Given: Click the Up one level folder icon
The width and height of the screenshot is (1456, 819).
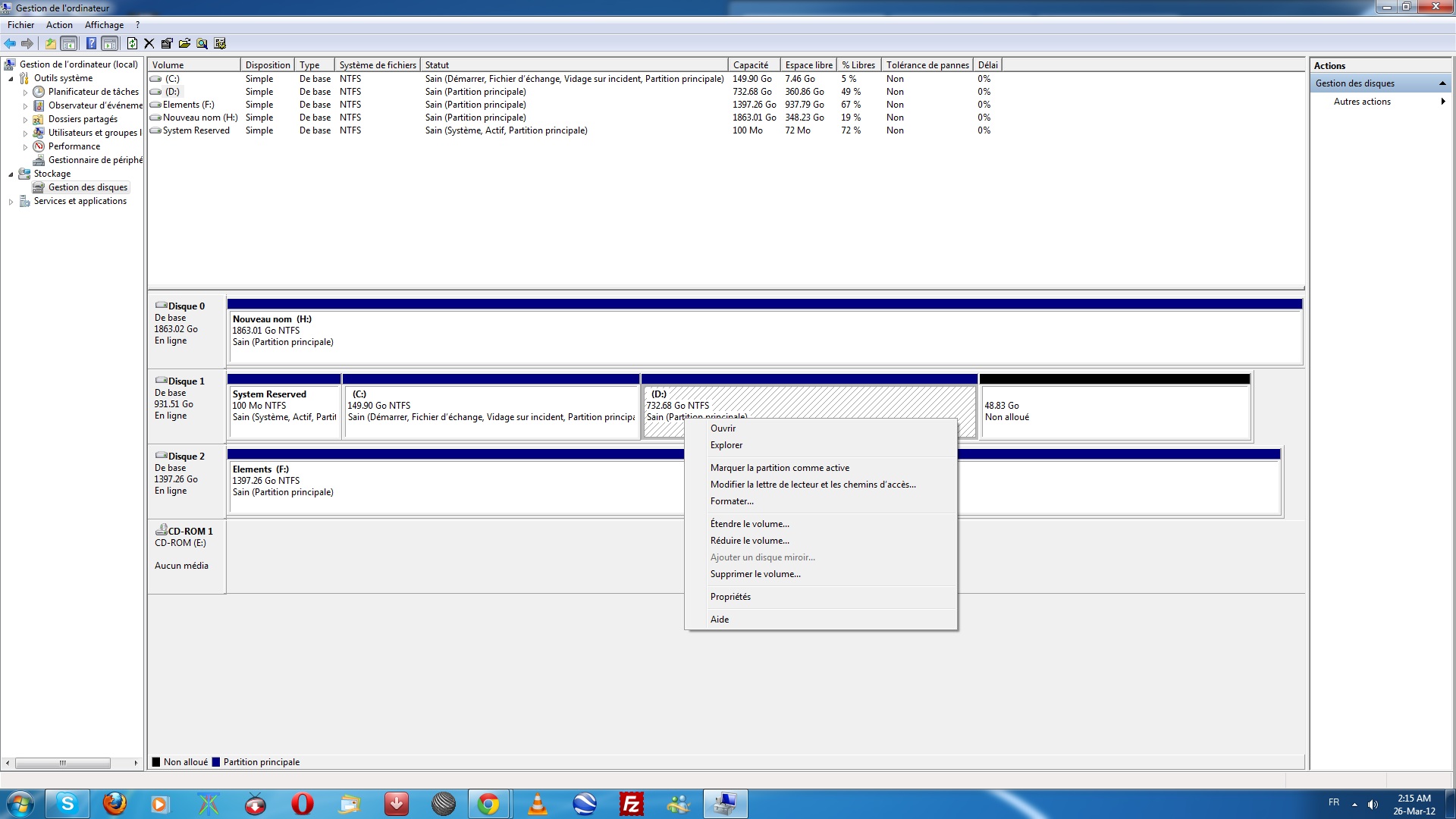Looking at the screenshot, I should (x=50, y=44).
